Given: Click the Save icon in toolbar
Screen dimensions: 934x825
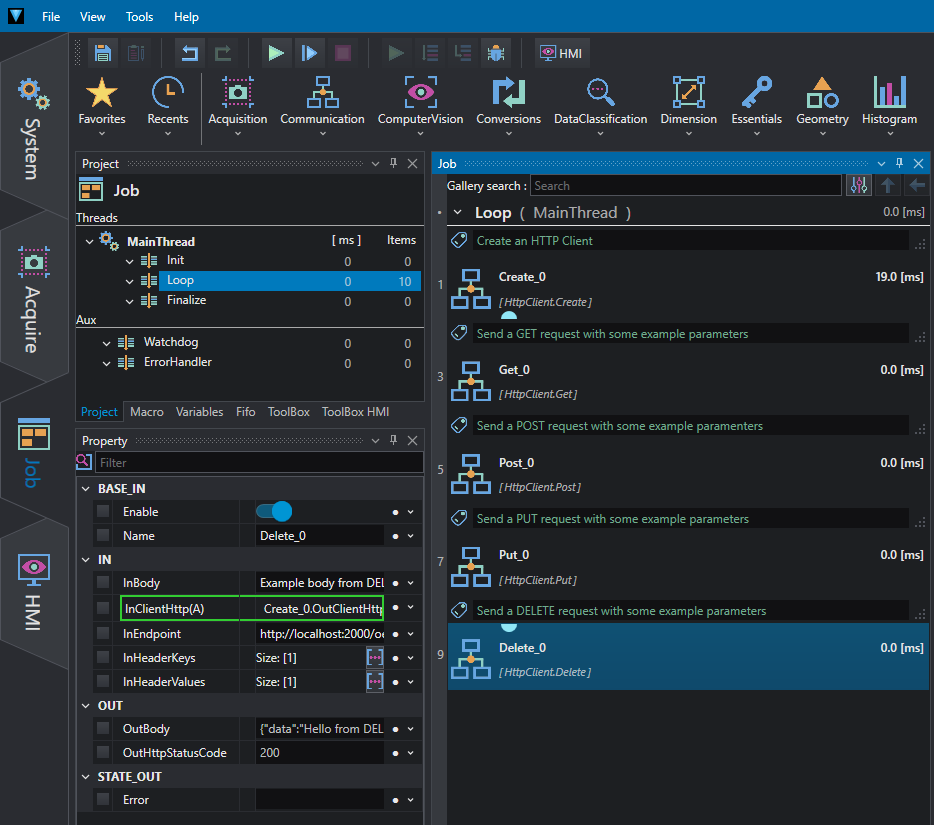Looking at the screenshot, I should 103,53.
